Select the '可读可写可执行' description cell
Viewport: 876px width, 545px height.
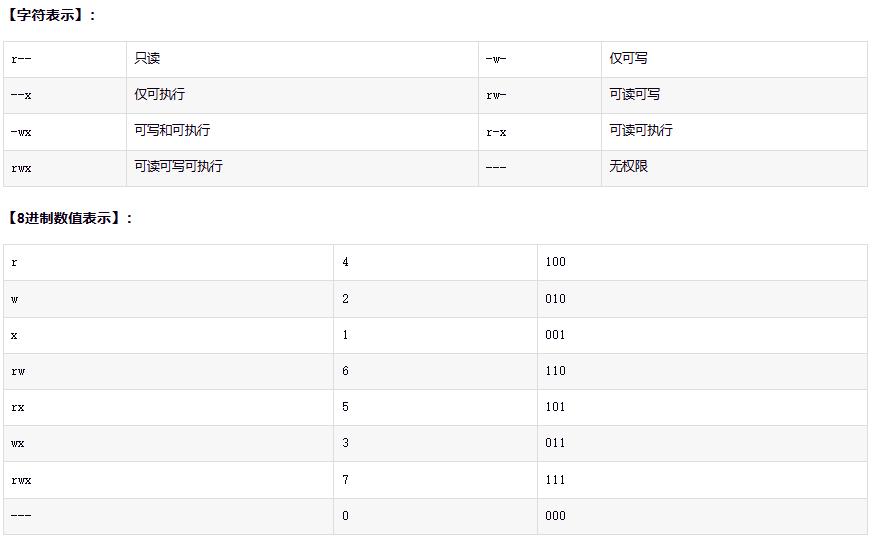point(178,167)
